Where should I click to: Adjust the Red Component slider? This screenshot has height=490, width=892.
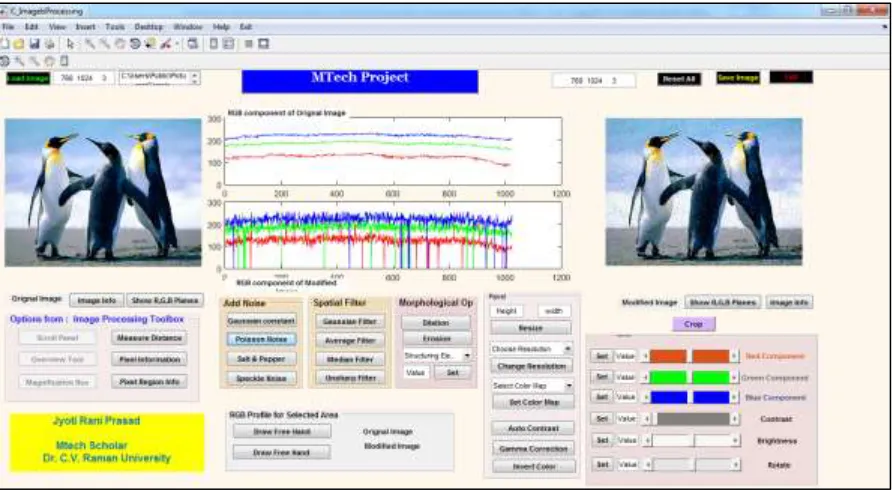[690, 356]
